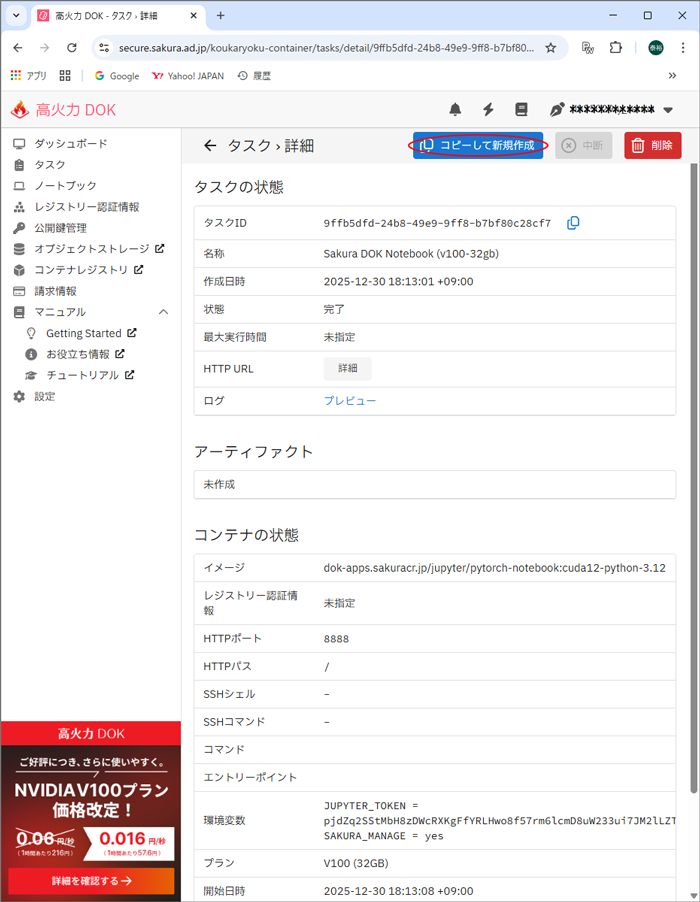700x902 pixels.
Task: Show more bookmarks with chevron
Action: pos(672,75)
